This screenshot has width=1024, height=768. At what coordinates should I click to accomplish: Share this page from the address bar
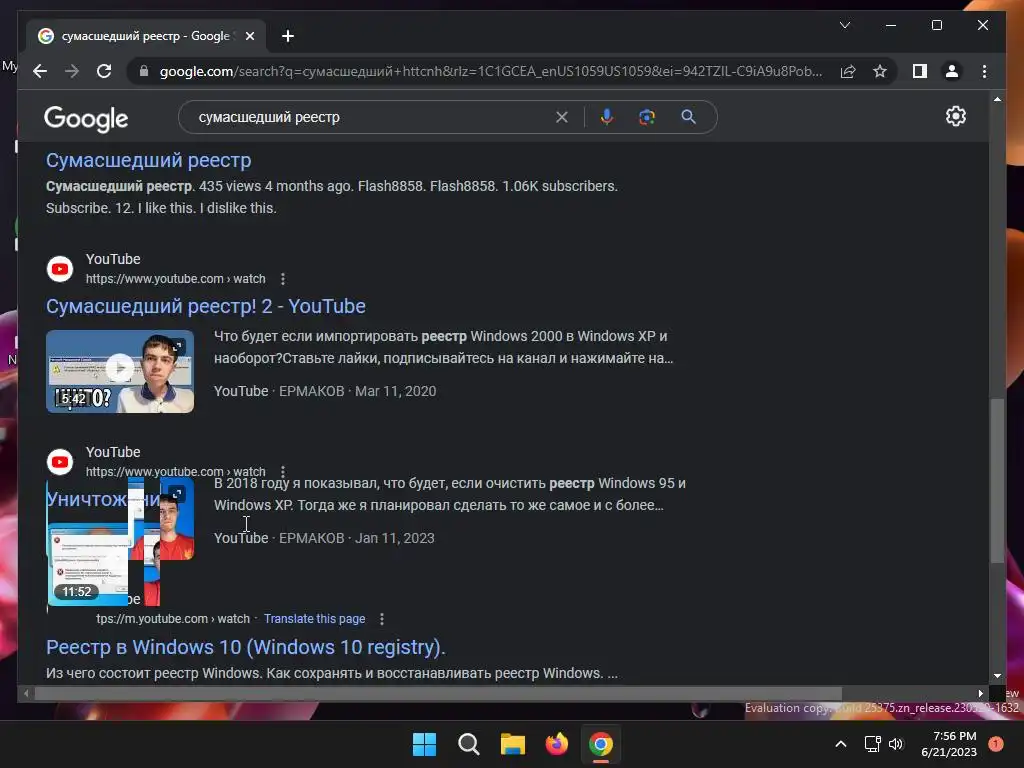pos(848,71)
